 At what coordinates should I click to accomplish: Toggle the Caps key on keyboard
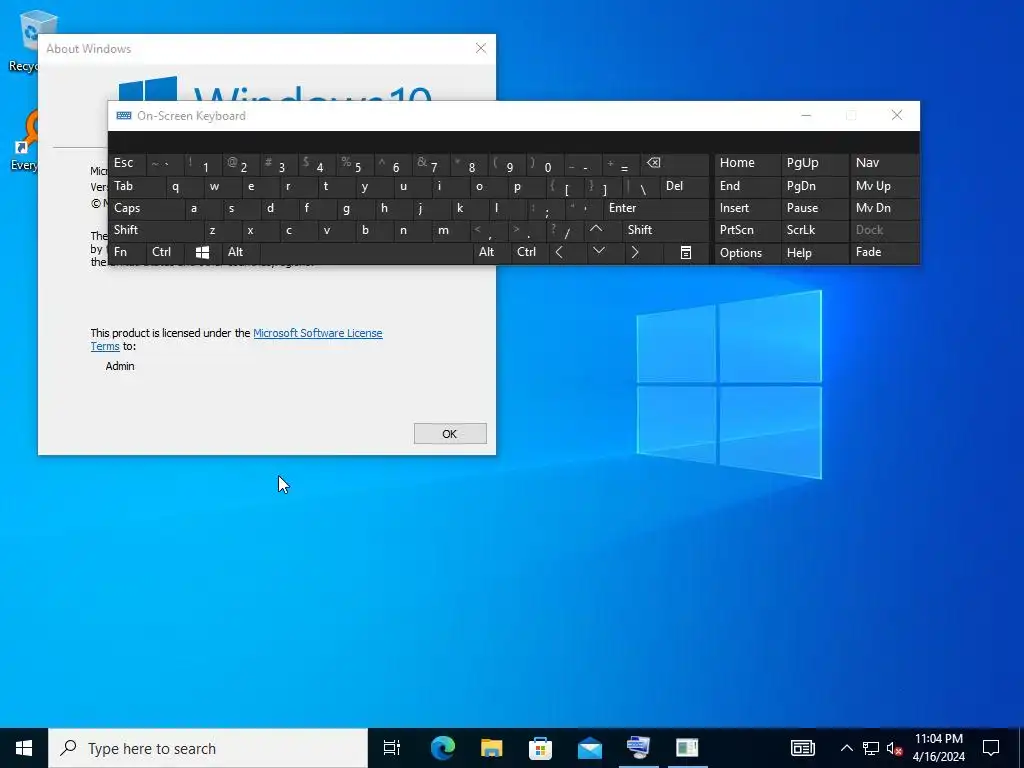pyautogui.click(x=147, y=208)
